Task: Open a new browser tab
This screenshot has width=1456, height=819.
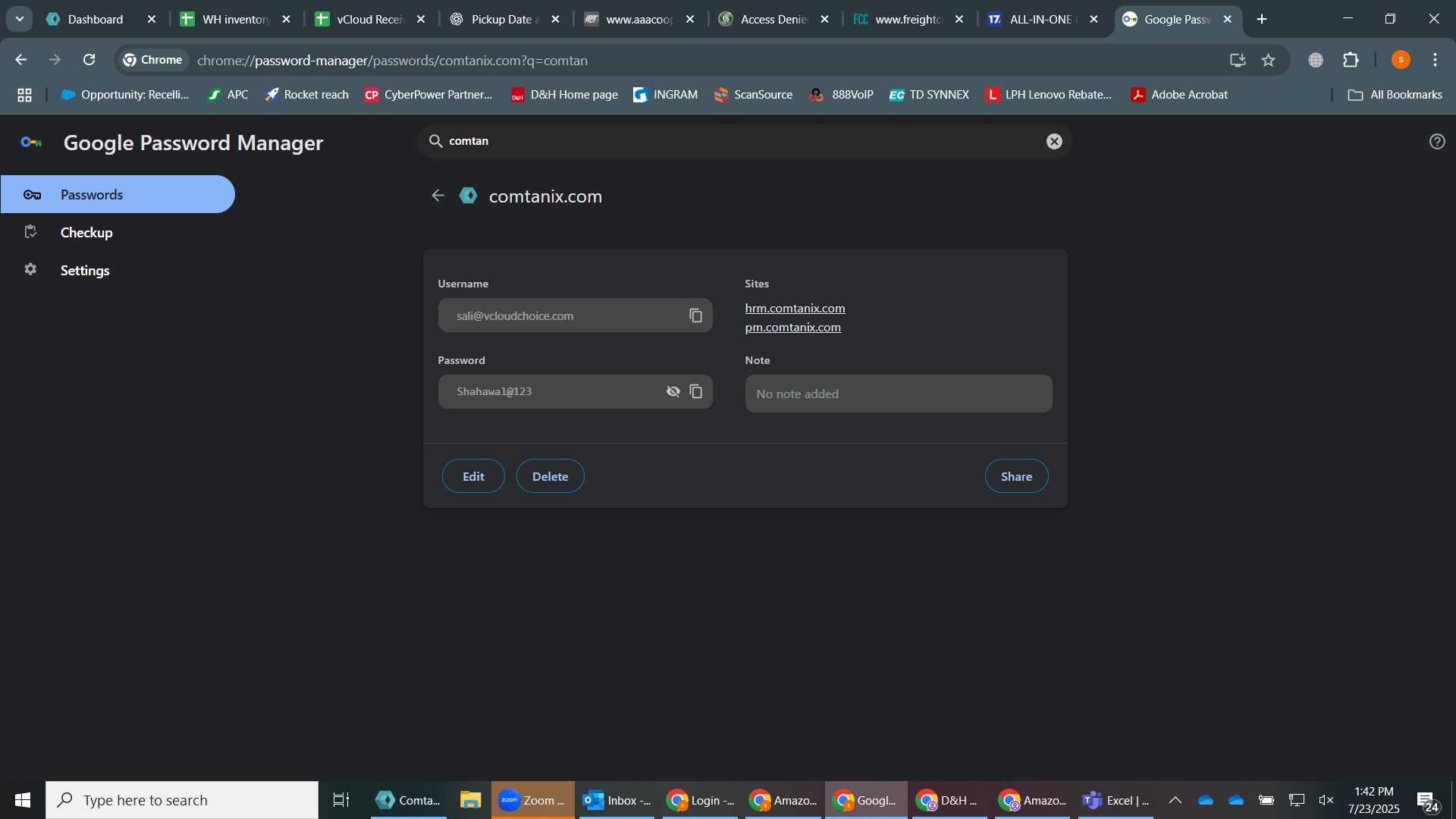Action: pyautogui.click(x=1262, y=19)
